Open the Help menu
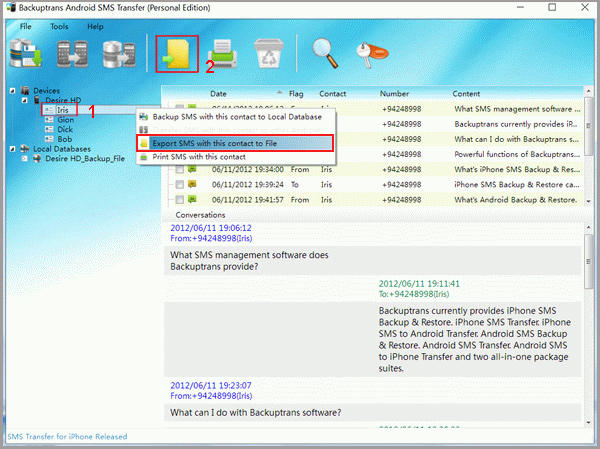This screenshot has height=449, width=600. coord(95,26)
